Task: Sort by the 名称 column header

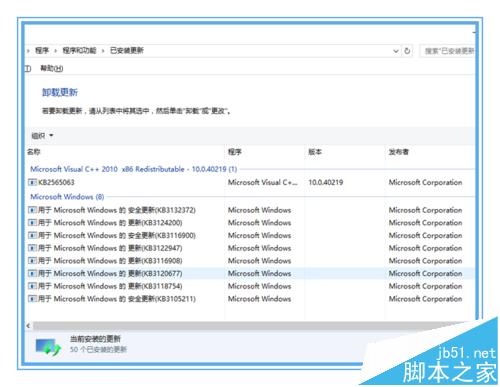Action: [33, 152]
